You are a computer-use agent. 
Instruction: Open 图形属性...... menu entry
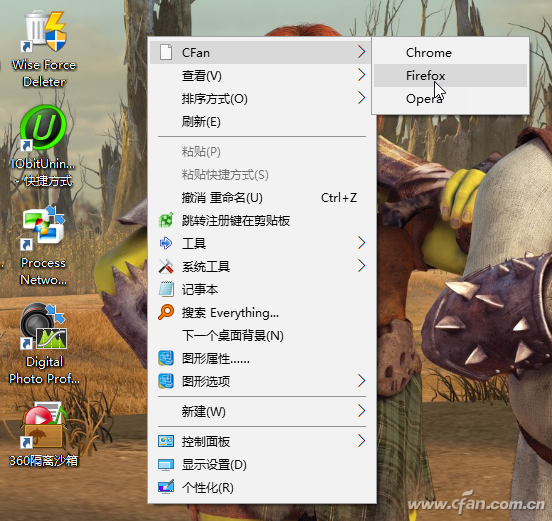coord(262,358)
